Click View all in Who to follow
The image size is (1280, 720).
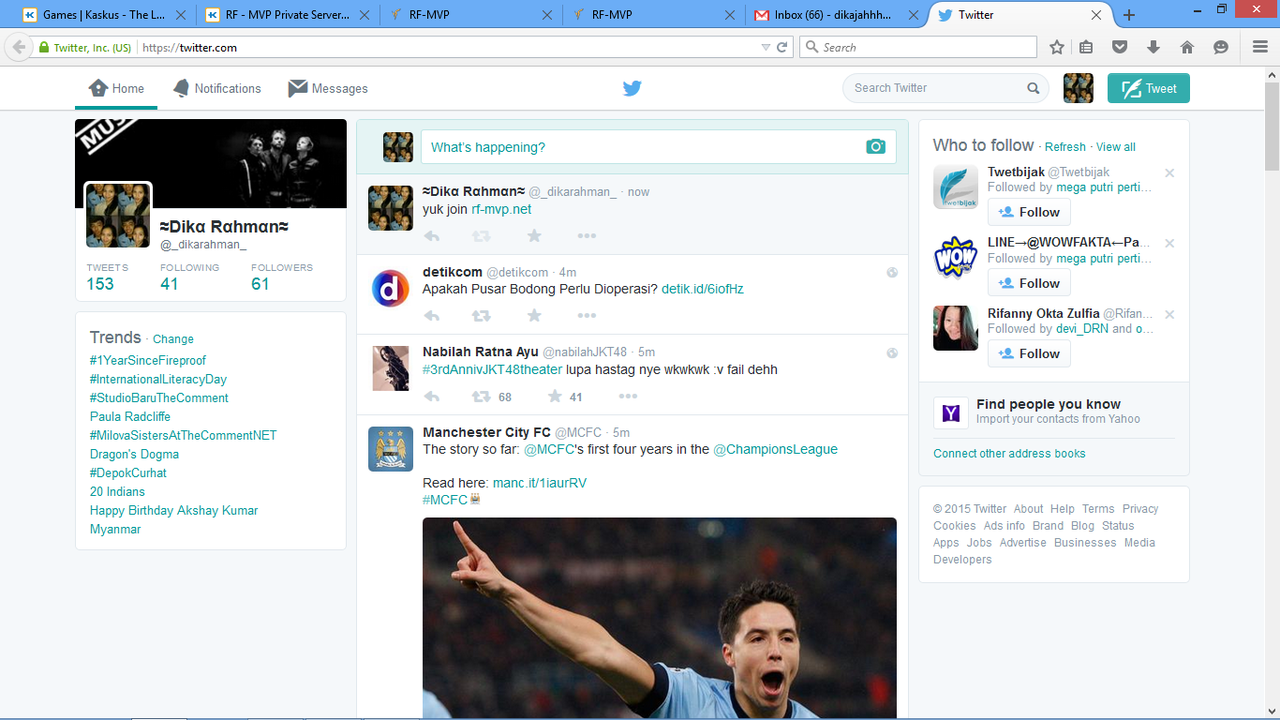1116,147
